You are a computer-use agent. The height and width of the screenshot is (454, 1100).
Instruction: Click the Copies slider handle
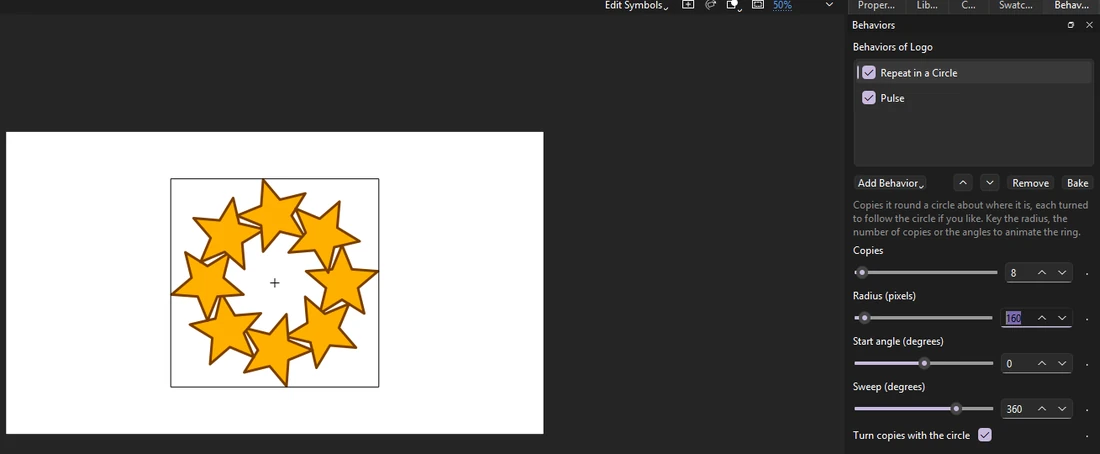pos(862,272)
